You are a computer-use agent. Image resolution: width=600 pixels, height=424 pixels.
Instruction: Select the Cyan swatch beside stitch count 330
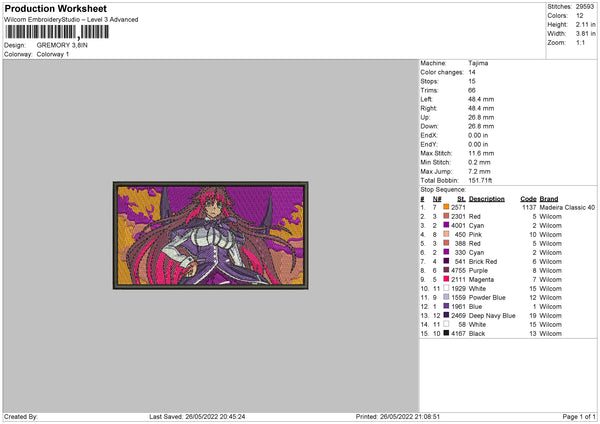[446, 252]
